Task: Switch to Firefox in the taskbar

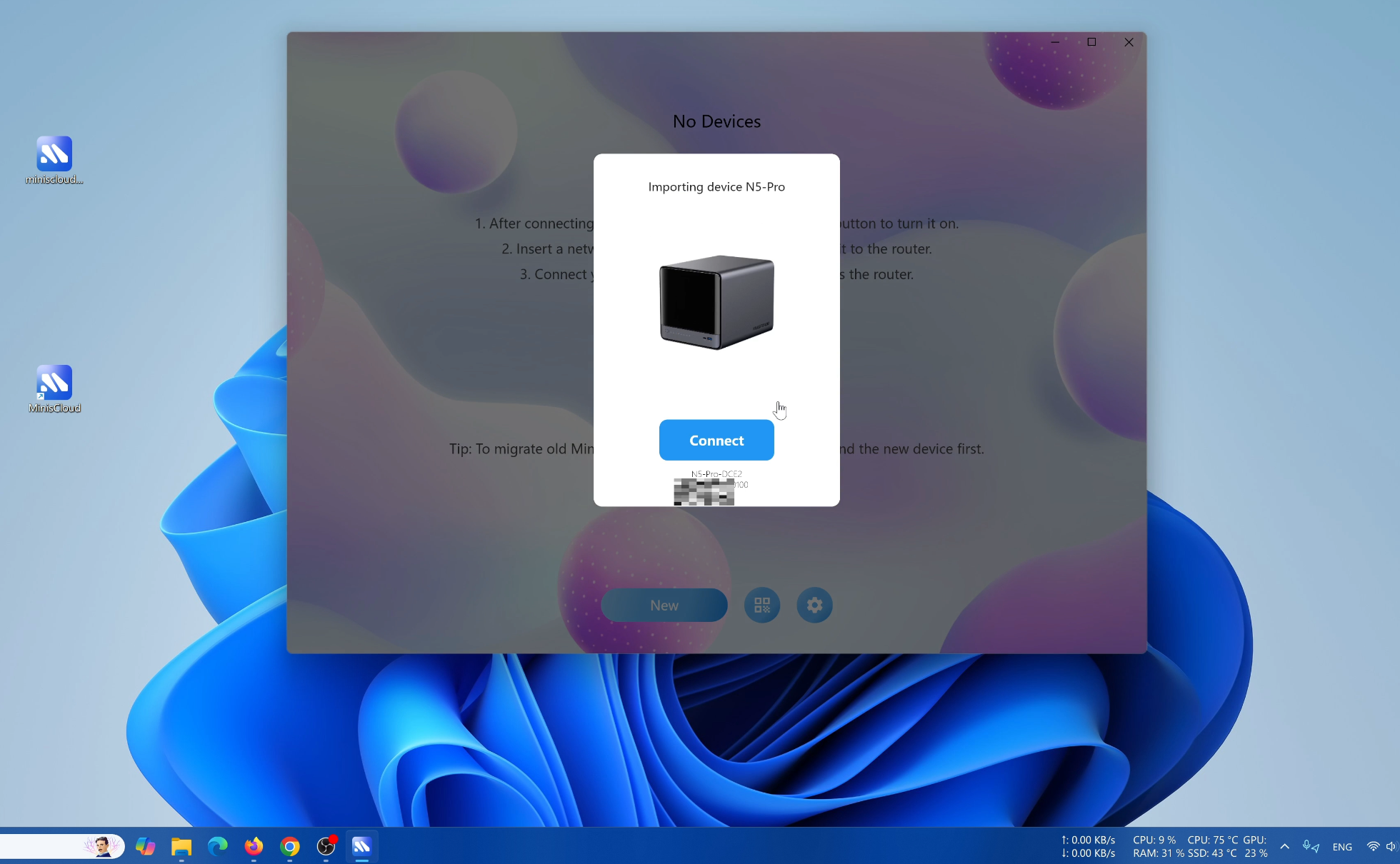Action: (254, 846)
